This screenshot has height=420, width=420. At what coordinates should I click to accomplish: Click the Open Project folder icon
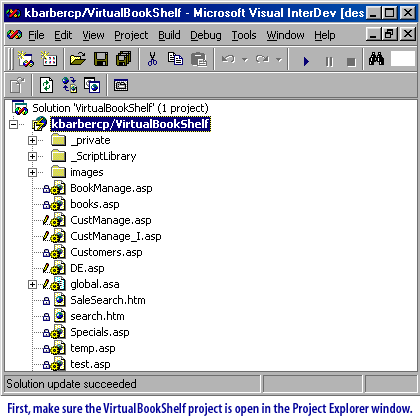[78, 59]
